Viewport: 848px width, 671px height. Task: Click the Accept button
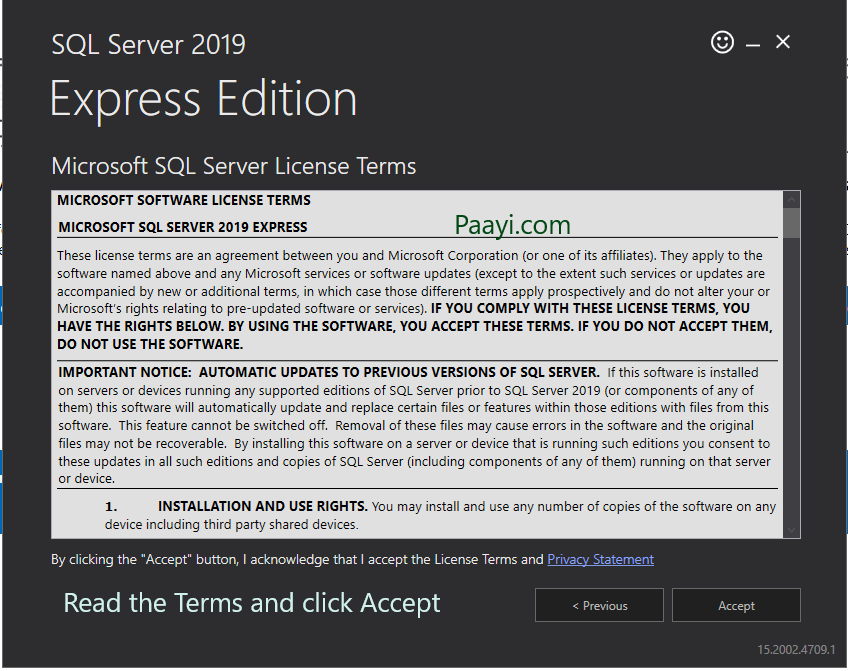pyautogui.click(x=736, y=605)
